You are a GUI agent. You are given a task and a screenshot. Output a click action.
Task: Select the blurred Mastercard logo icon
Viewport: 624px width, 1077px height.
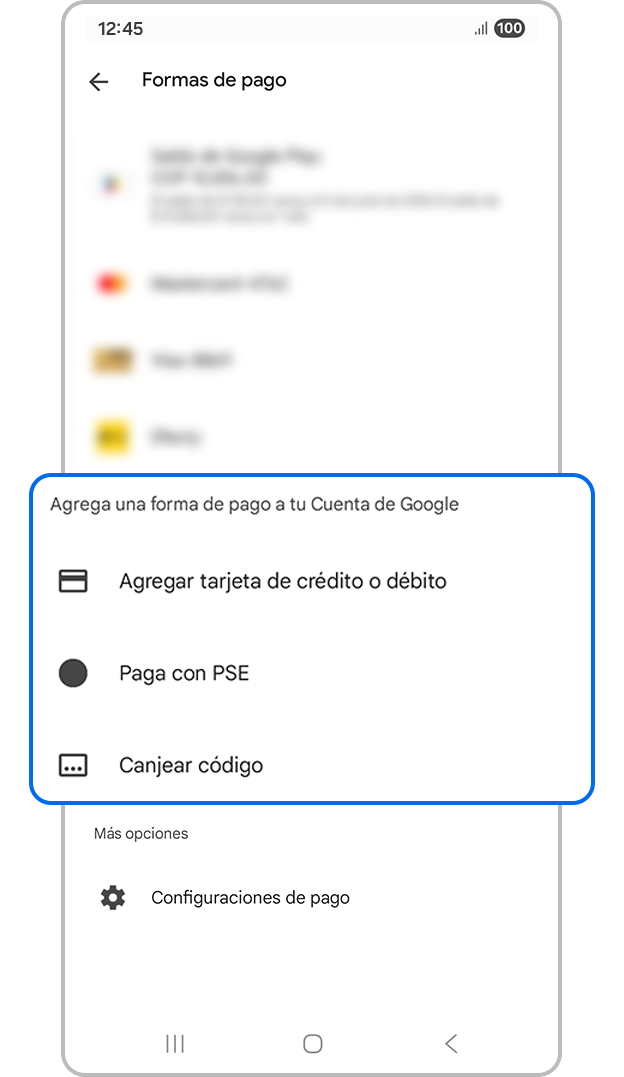tap(111, 283)
